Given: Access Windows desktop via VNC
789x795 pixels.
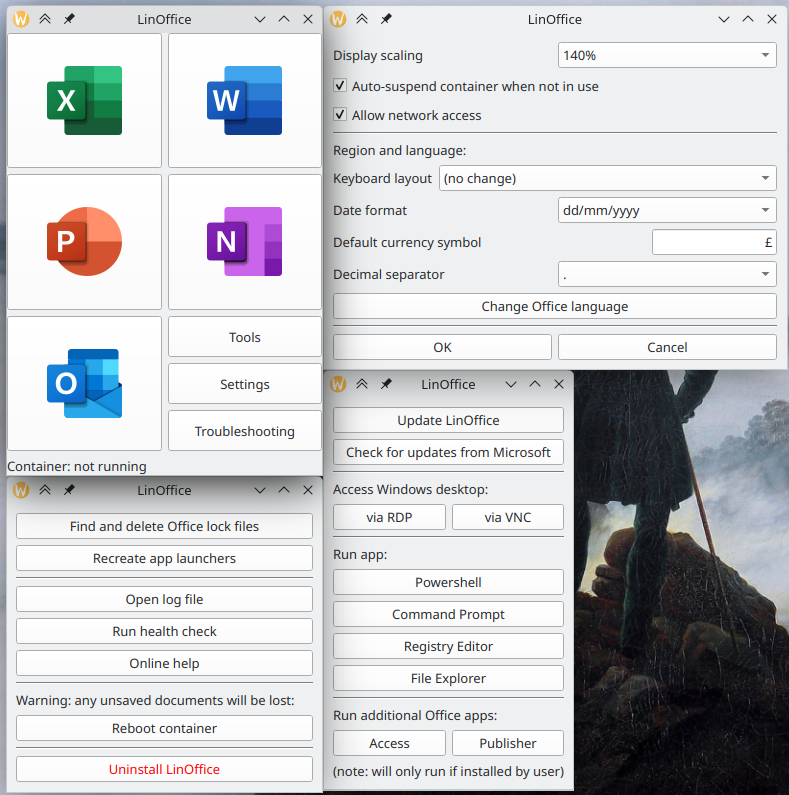Looking at the screenshot, I should [x=508, y=517].
